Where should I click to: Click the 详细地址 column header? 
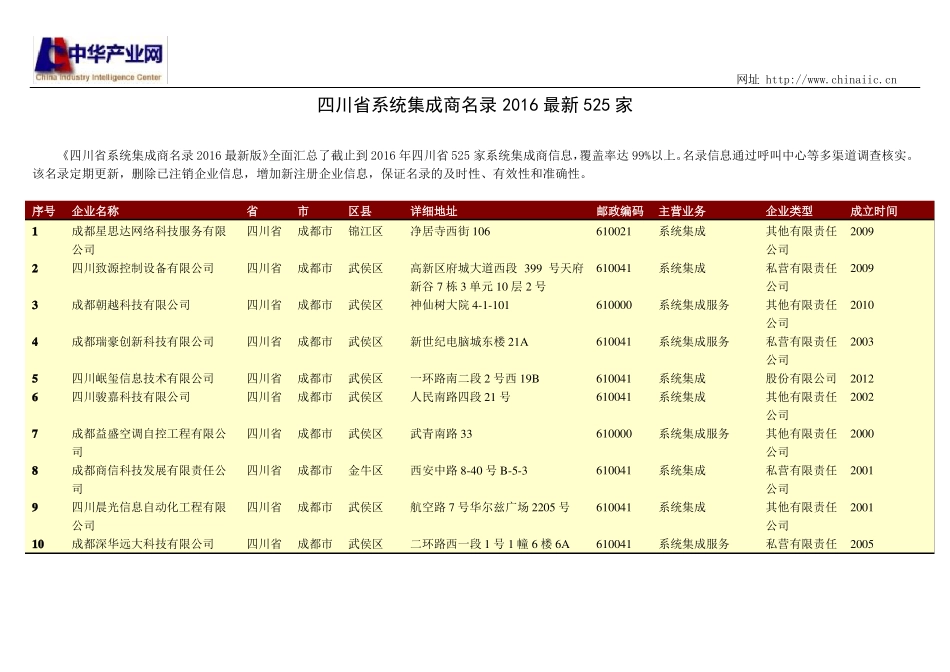(434, 211)
